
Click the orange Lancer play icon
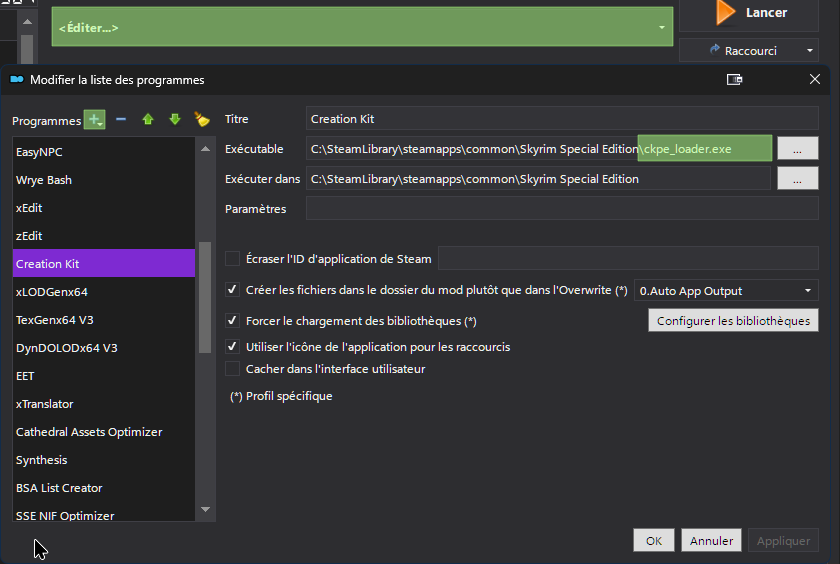tap(725, 13)
